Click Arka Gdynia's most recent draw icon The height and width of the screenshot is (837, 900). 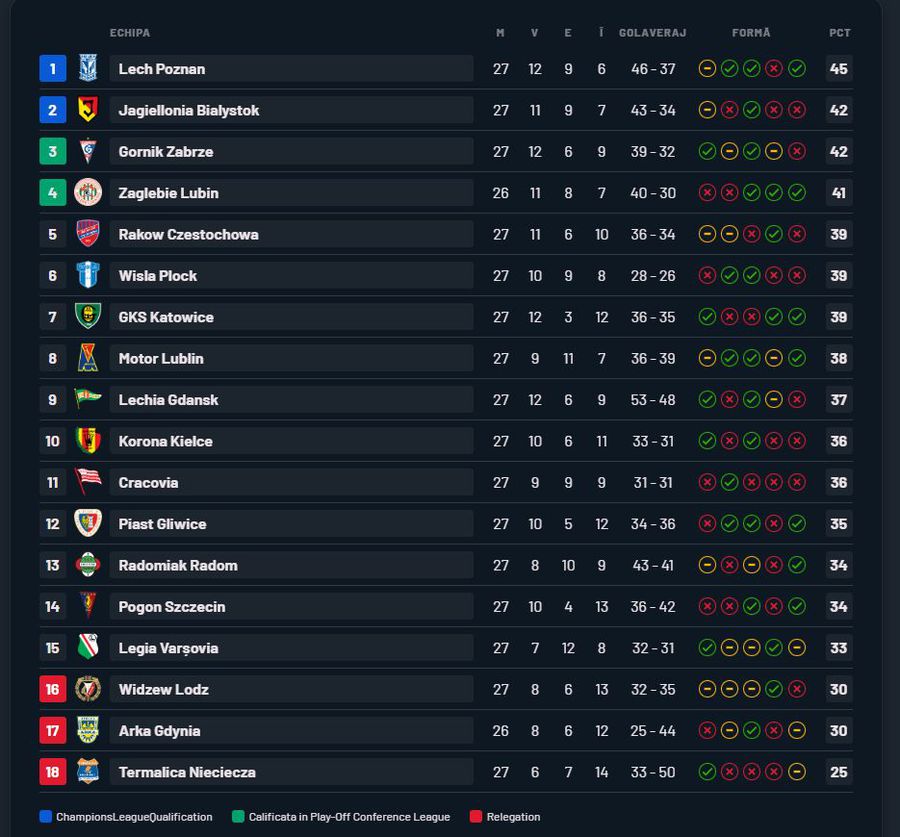pyautogui.click(x=796, y=731)
